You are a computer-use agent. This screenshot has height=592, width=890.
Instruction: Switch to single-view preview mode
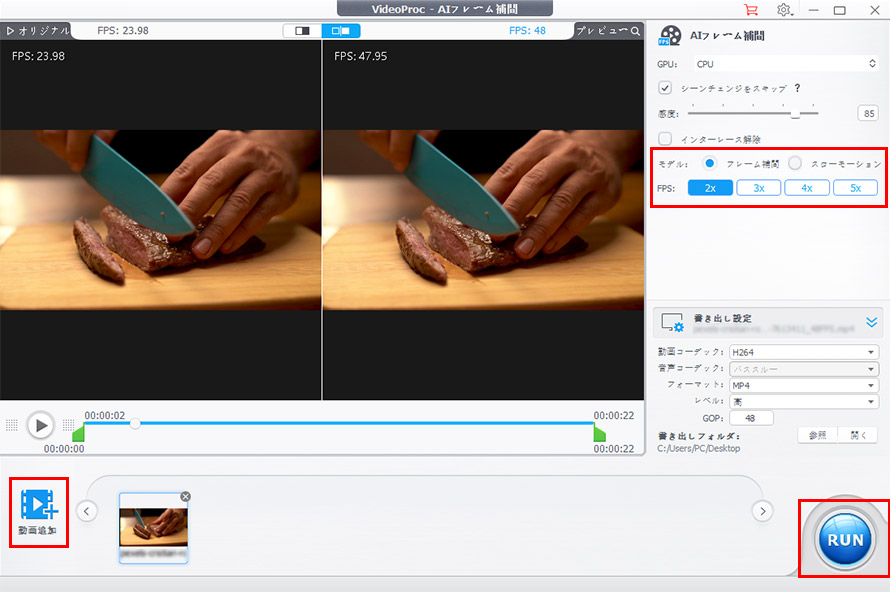pyautogui.click(x=303, y=31)
